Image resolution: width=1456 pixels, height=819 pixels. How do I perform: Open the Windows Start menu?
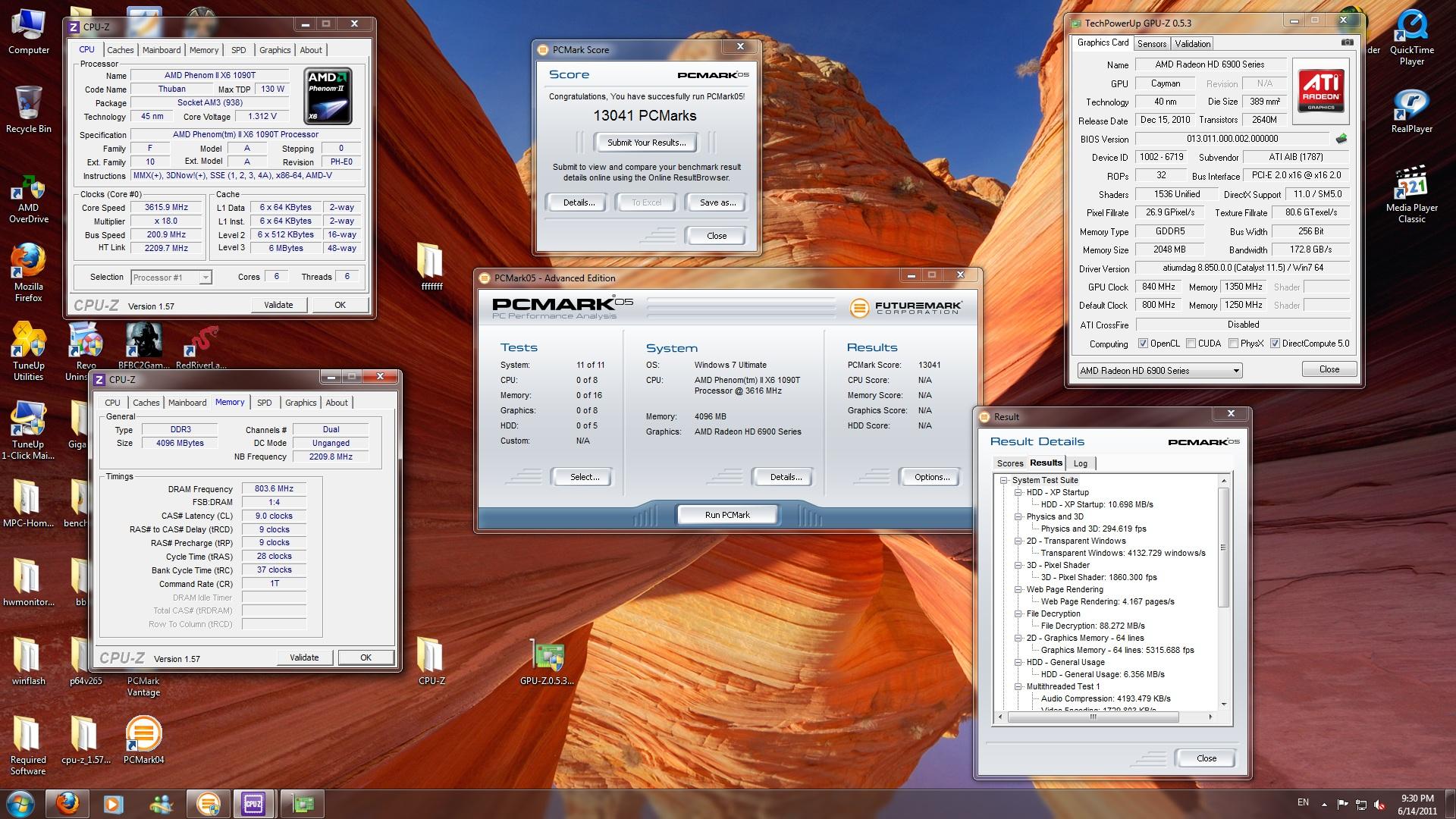(20, 803)
